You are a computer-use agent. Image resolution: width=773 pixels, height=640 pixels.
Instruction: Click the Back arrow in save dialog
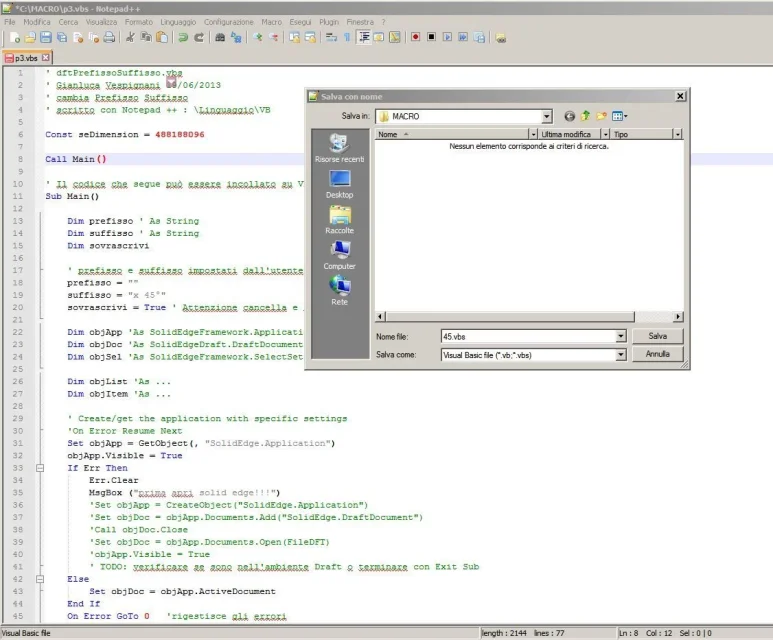(x=569, y=116)
